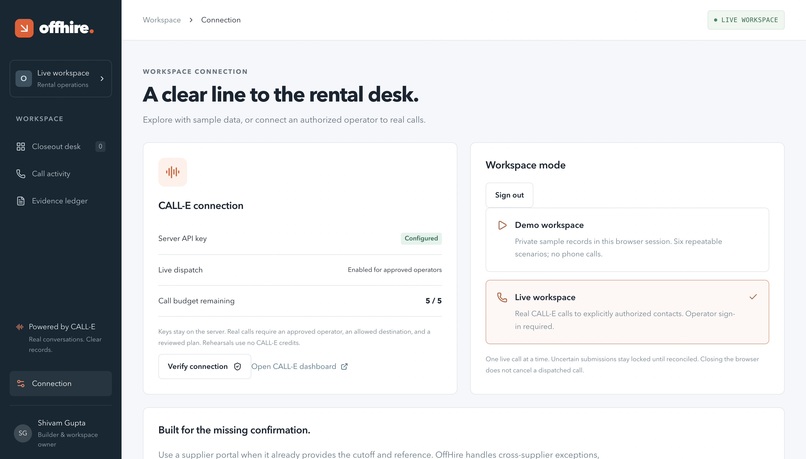This screenshot has height=459, width=806.
Task: Click the WORKSPACE sidebar section label
Action: click(40, 119)
